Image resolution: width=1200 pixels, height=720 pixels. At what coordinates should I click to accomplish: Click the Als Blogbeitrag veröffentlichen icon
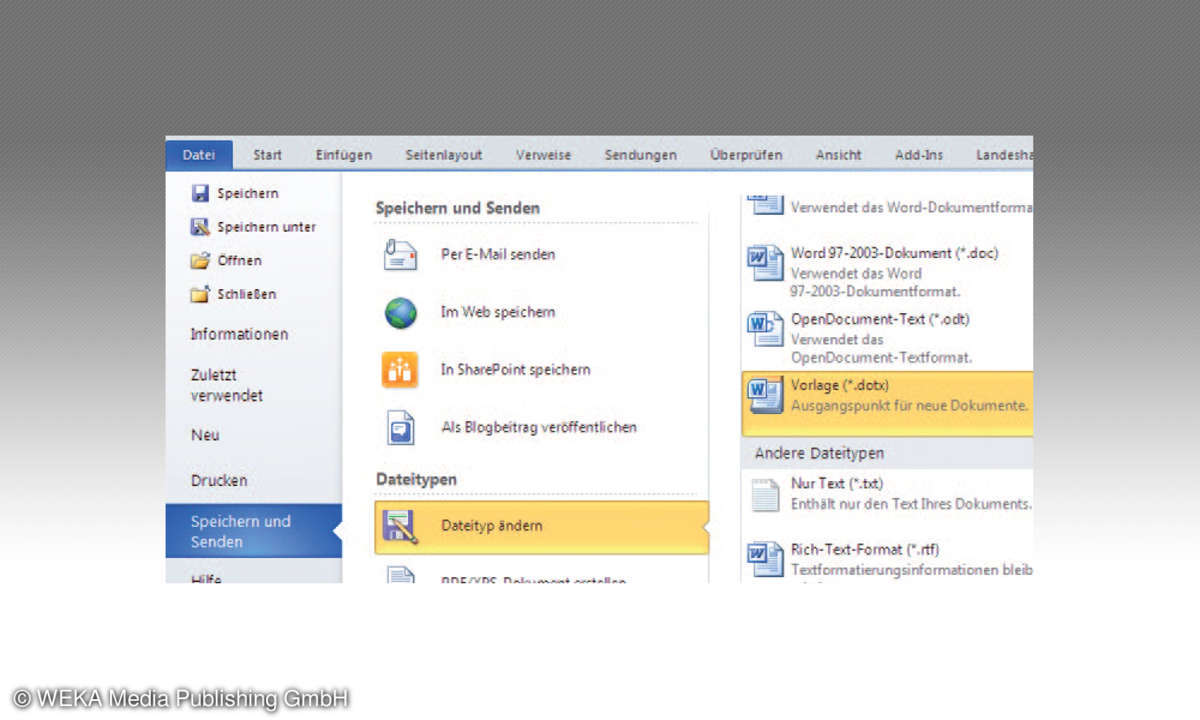(400, 428)
